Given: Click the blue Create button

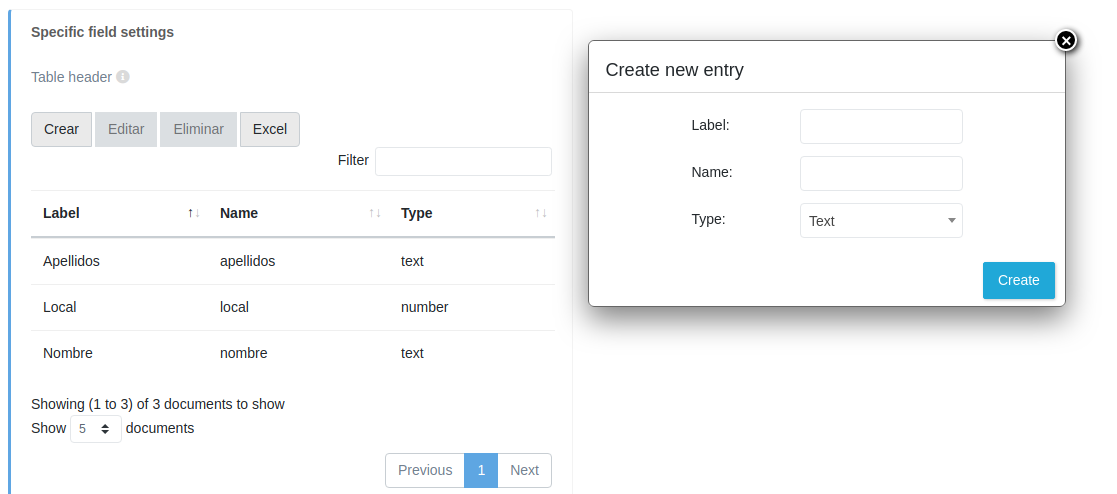Looking at the screenshot, I should point(1018,280).
